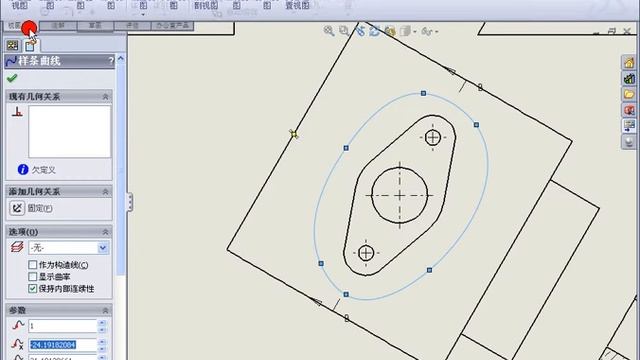Viewport: 640px width, 360px height.
Task: Click the blue info icon beside 欠定义
Action: click(x=23, y=169)
